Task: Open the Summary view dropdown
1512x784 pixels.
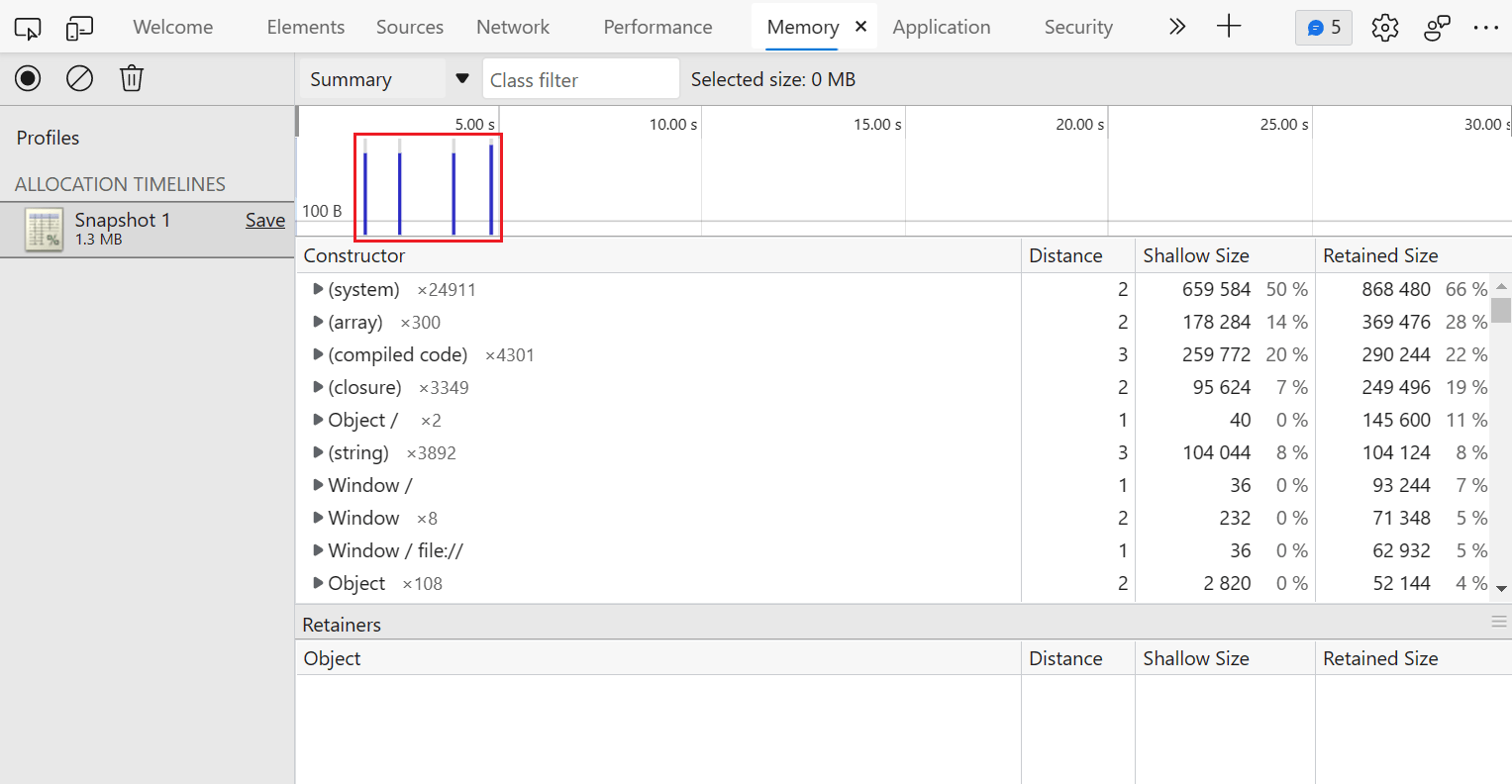Action: [x=390, y=79]
